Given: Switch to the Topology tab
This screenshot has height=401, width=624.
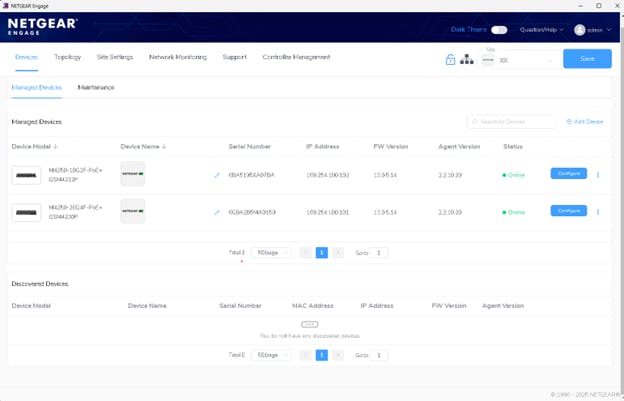Looking at the screenshot, I should (x=68, y=57).
